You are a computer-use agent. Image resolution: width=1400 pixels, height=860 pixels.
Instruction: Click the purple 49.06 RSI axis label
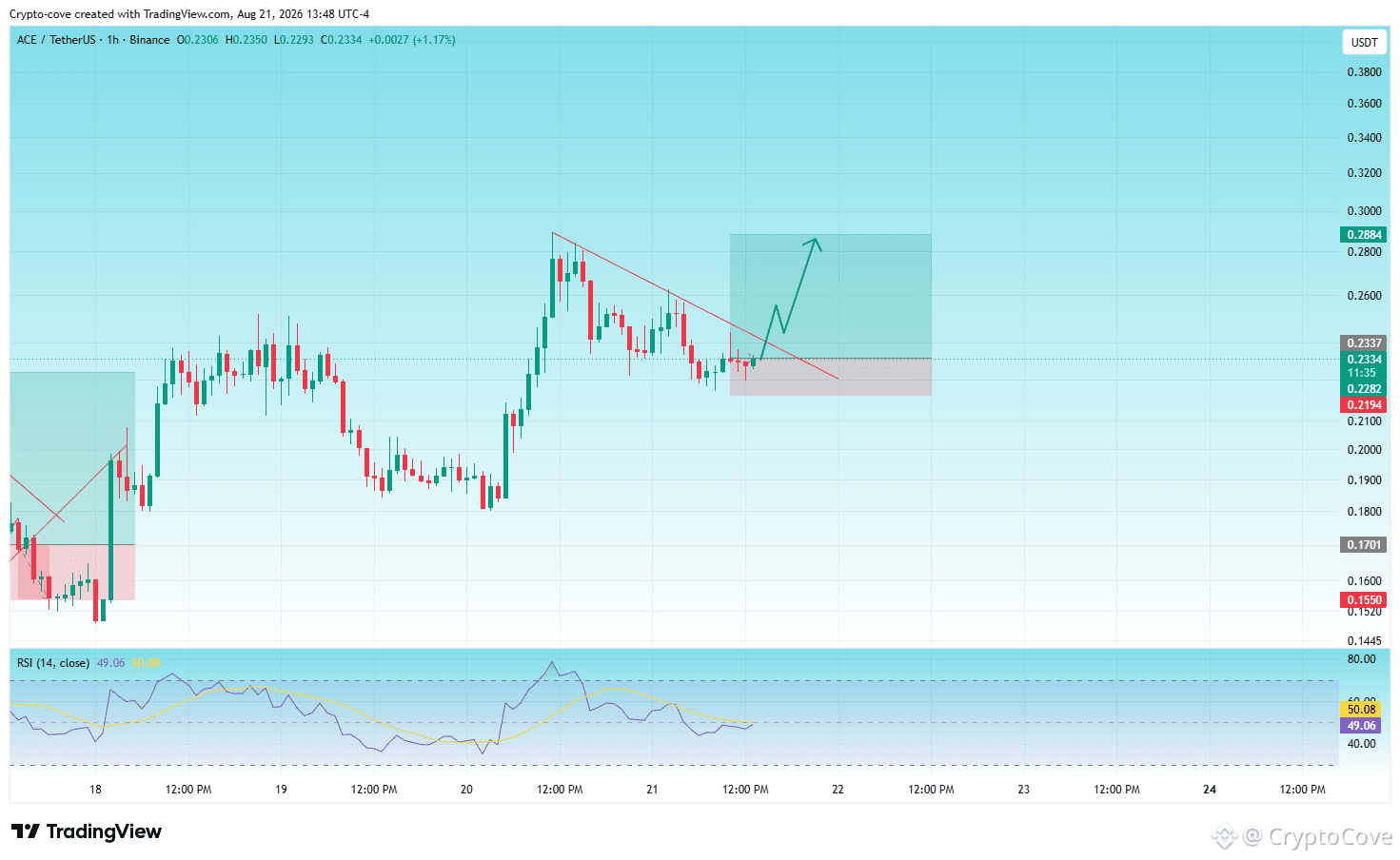tap(1362, 726)
